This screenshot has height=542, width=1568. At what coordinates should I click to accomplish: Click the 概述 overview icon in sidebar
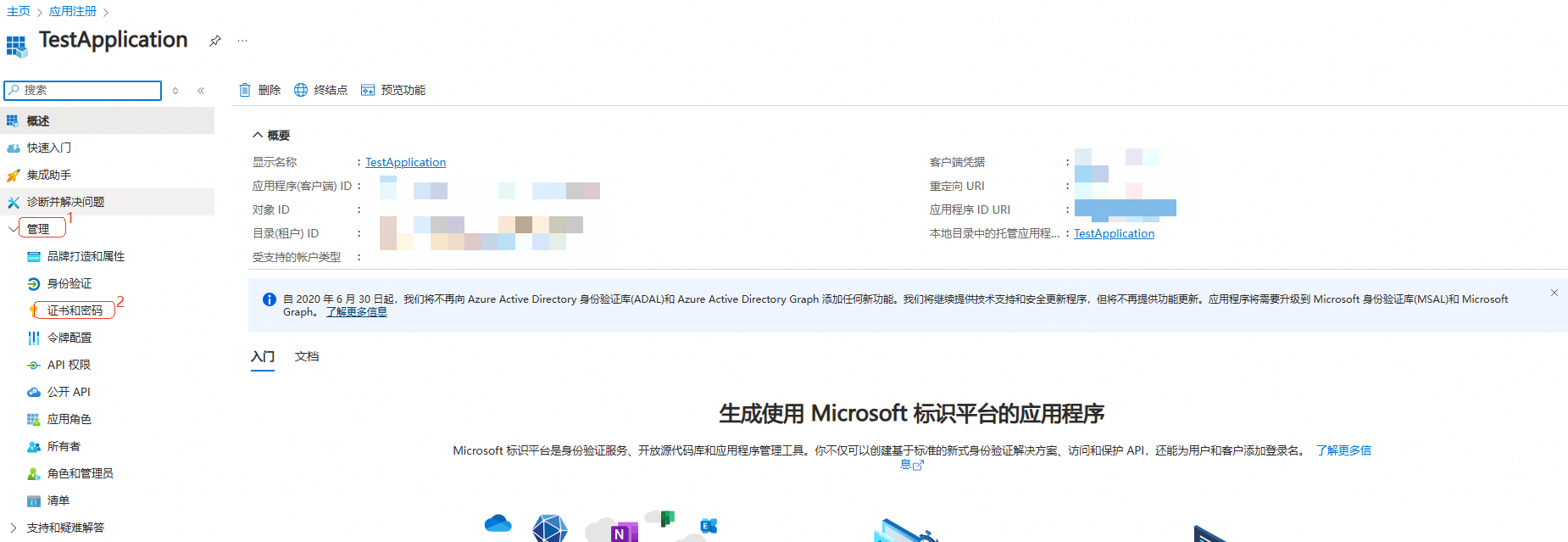tap(13, 120)
